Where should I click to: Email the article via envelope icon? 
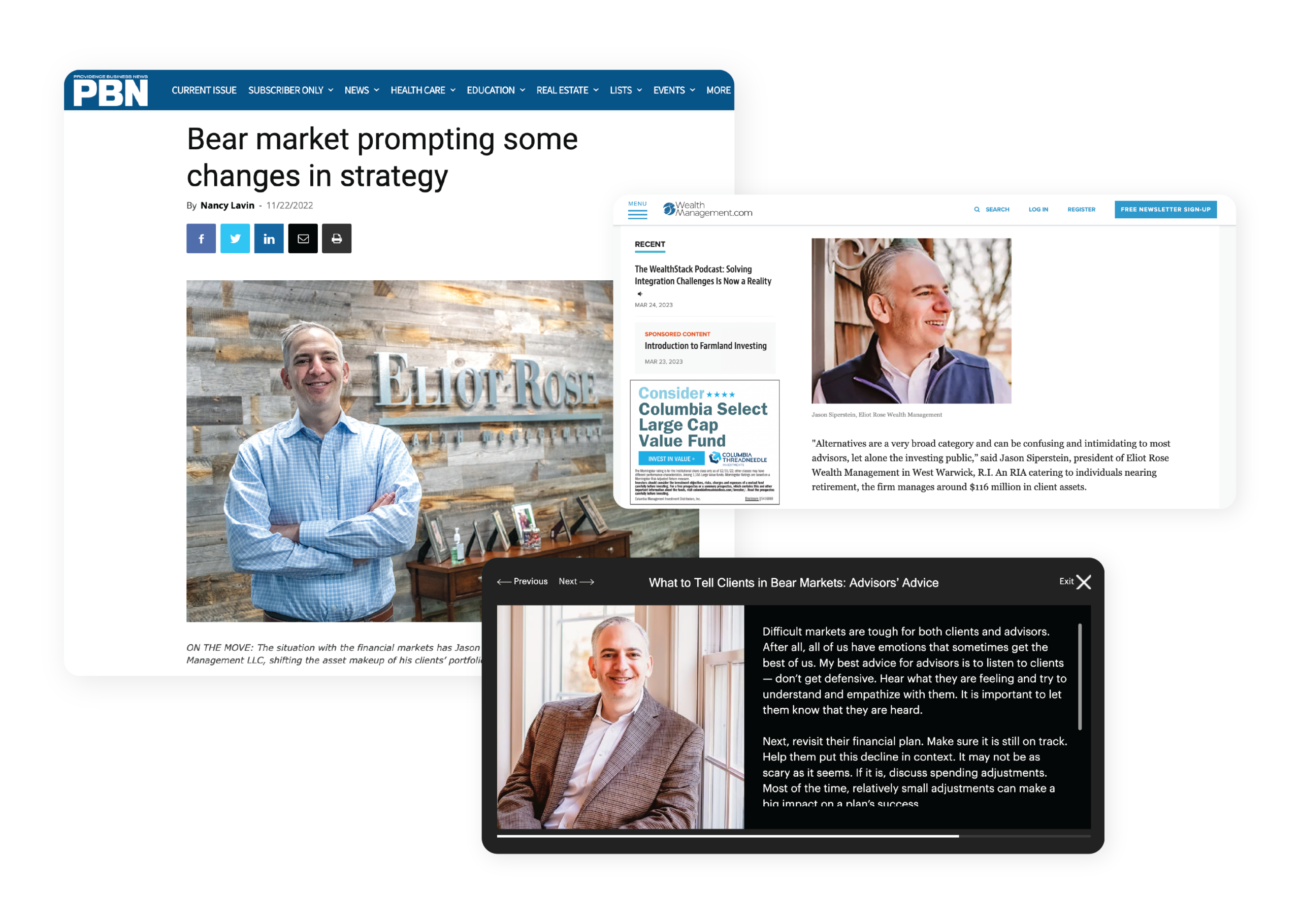click(303, 239)
